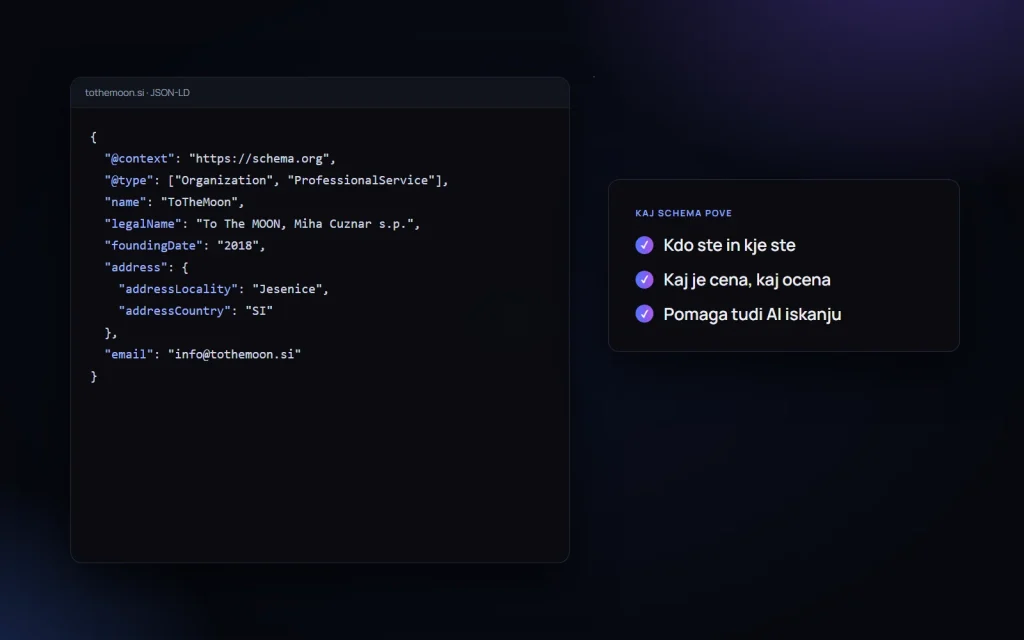The width and height of the screenshot is (1024, 640).
Task: Click the "foundingDate" key
Action: pos(153,246)
